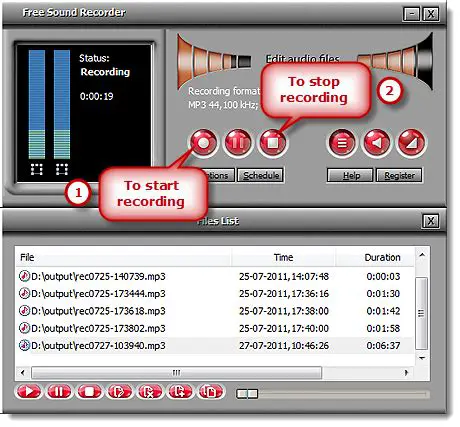Click the horizontal scrollbar thumb in files list
Screen dimensions: 460x427
coord(176,372)
